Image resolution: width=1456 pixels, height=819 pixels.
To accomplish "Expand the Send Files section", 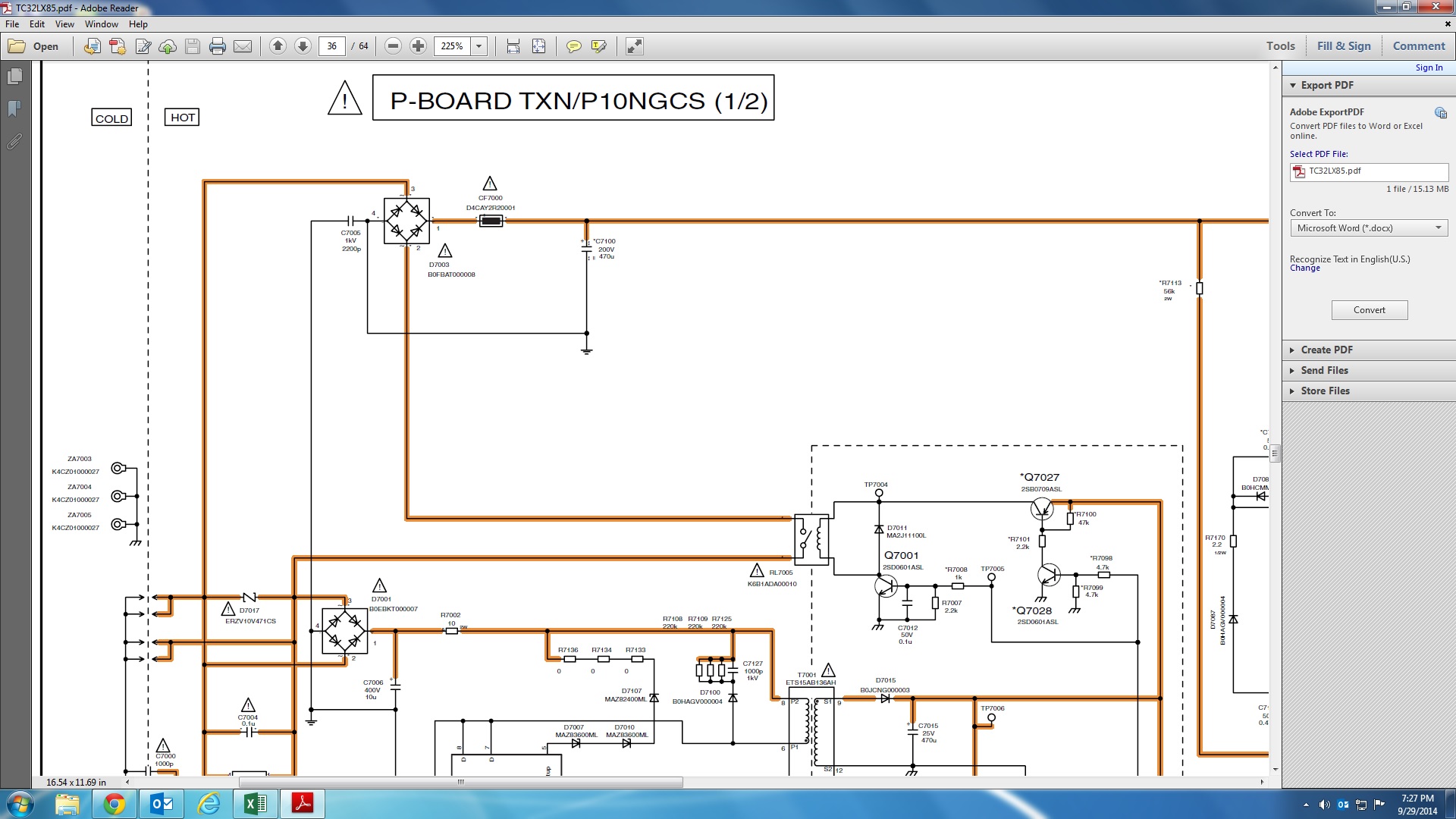I will [x=1324, y=370].
